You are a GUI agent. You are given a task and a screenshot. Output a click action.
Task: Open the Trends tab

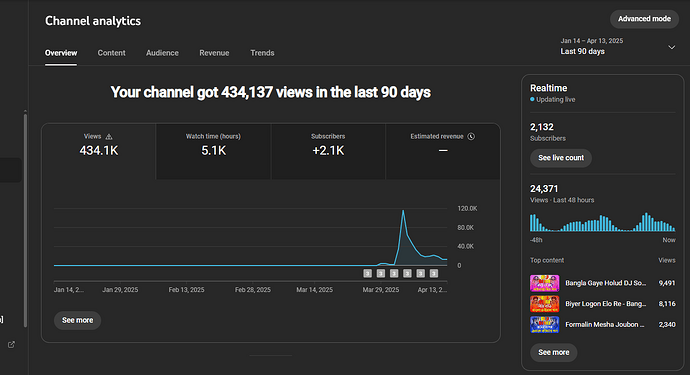point(262,53)
